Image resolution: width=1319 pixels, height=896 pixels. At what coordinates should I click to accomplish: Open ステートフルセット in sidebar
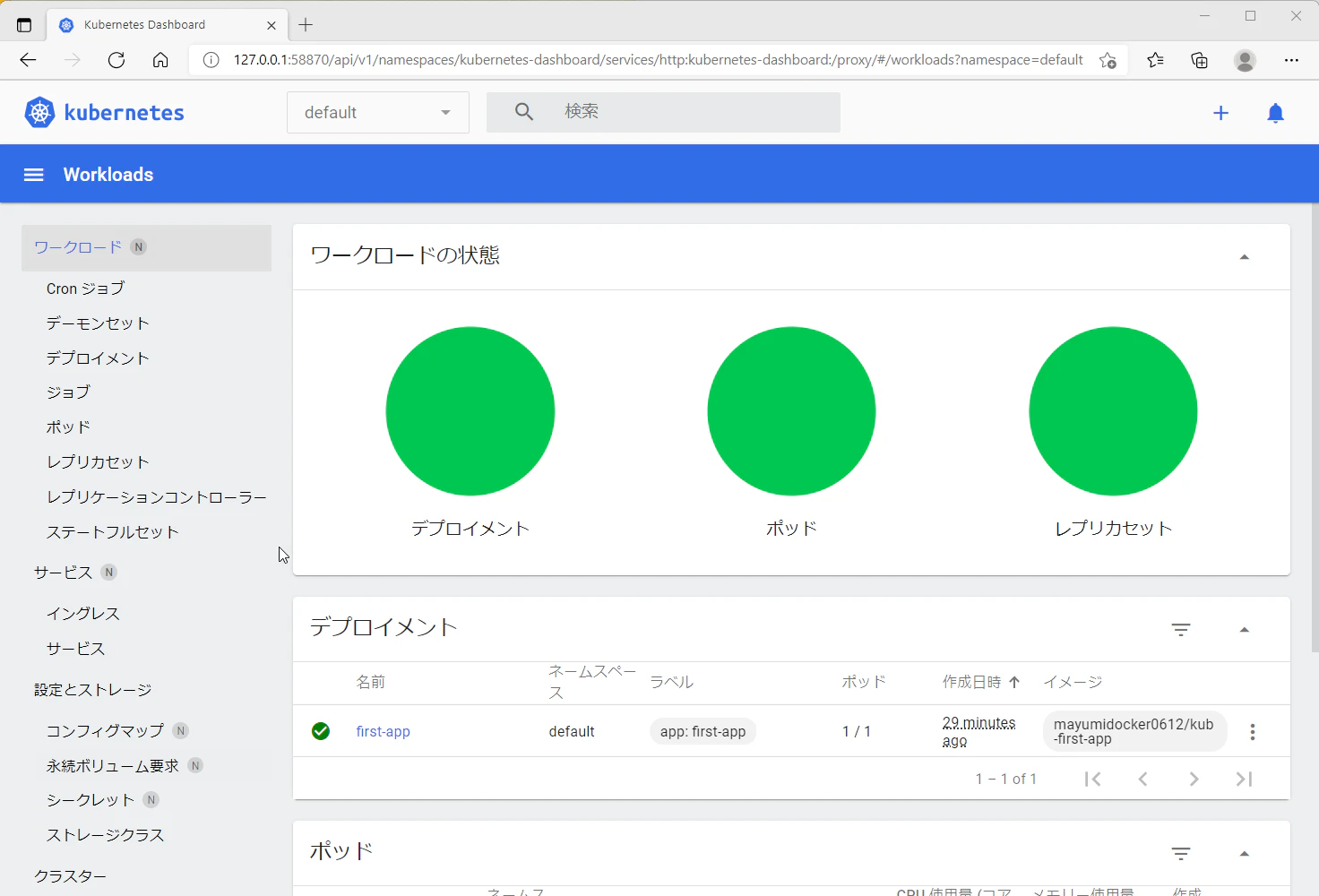113,532
